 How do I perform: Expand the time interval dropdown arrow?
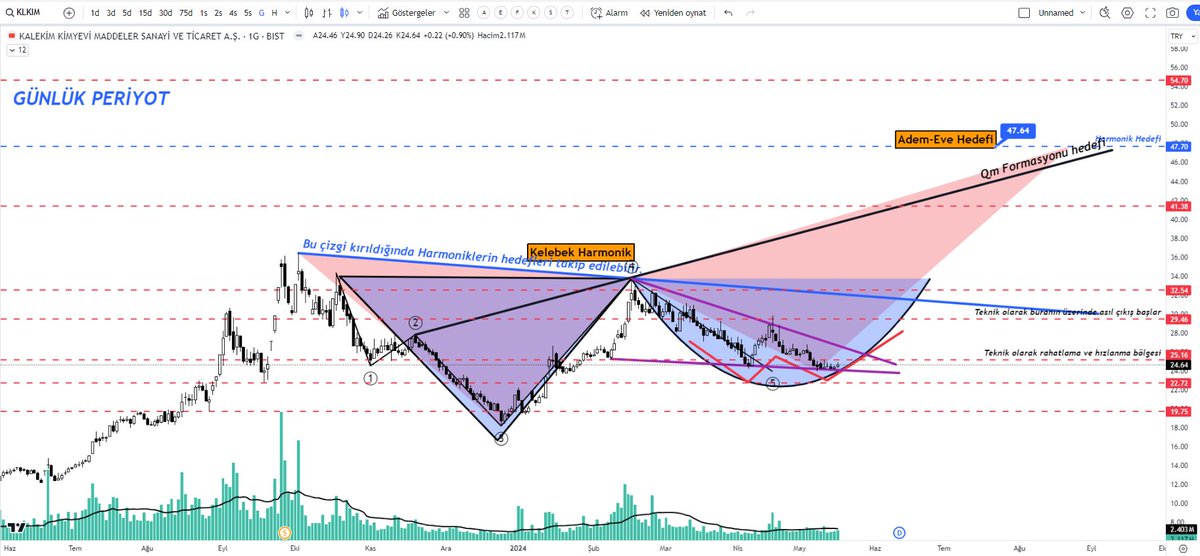coord(287,13)
